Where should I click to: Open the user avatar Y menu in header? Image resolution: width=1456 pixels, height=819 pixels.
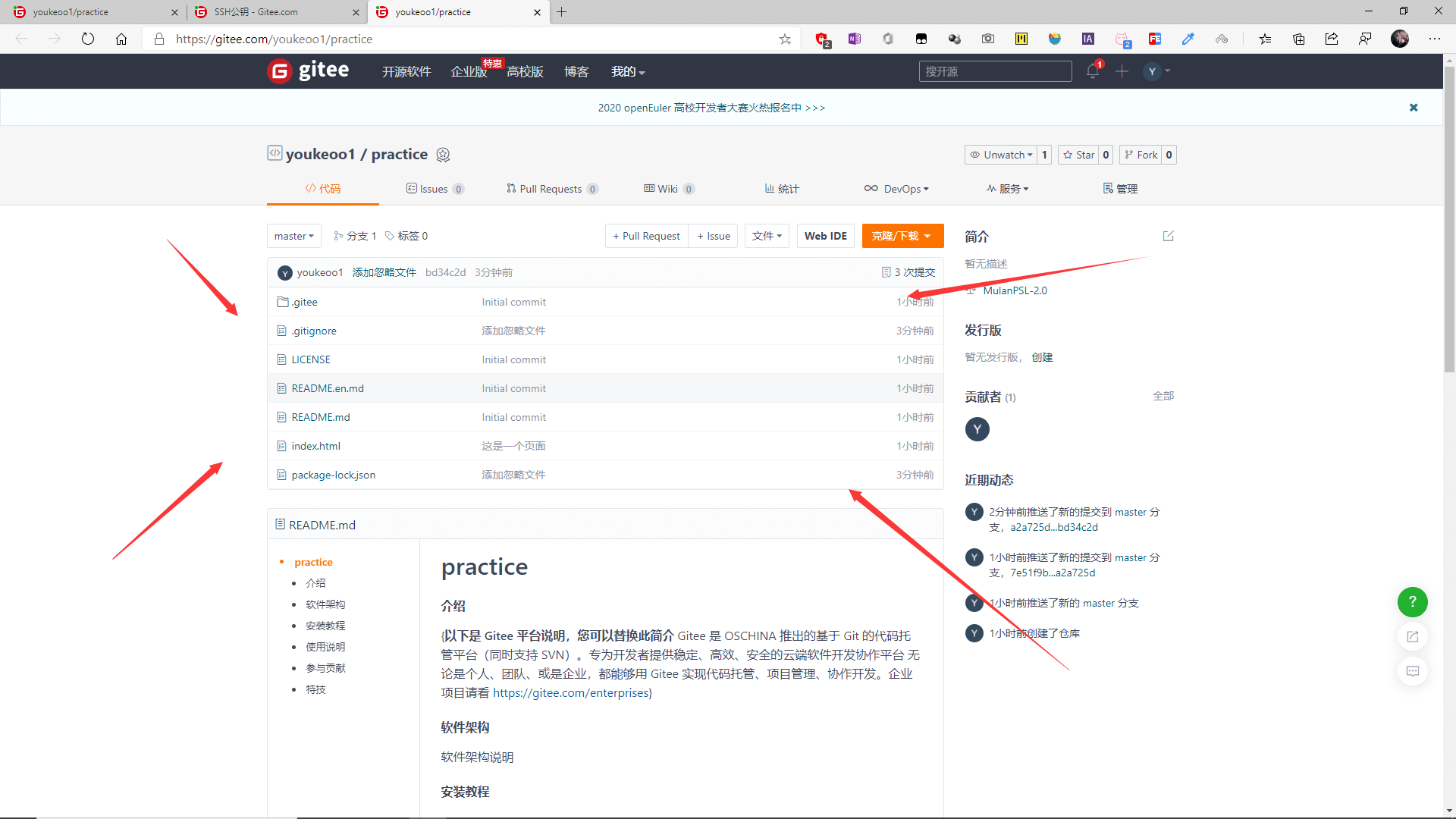(x=1157, y=71)
